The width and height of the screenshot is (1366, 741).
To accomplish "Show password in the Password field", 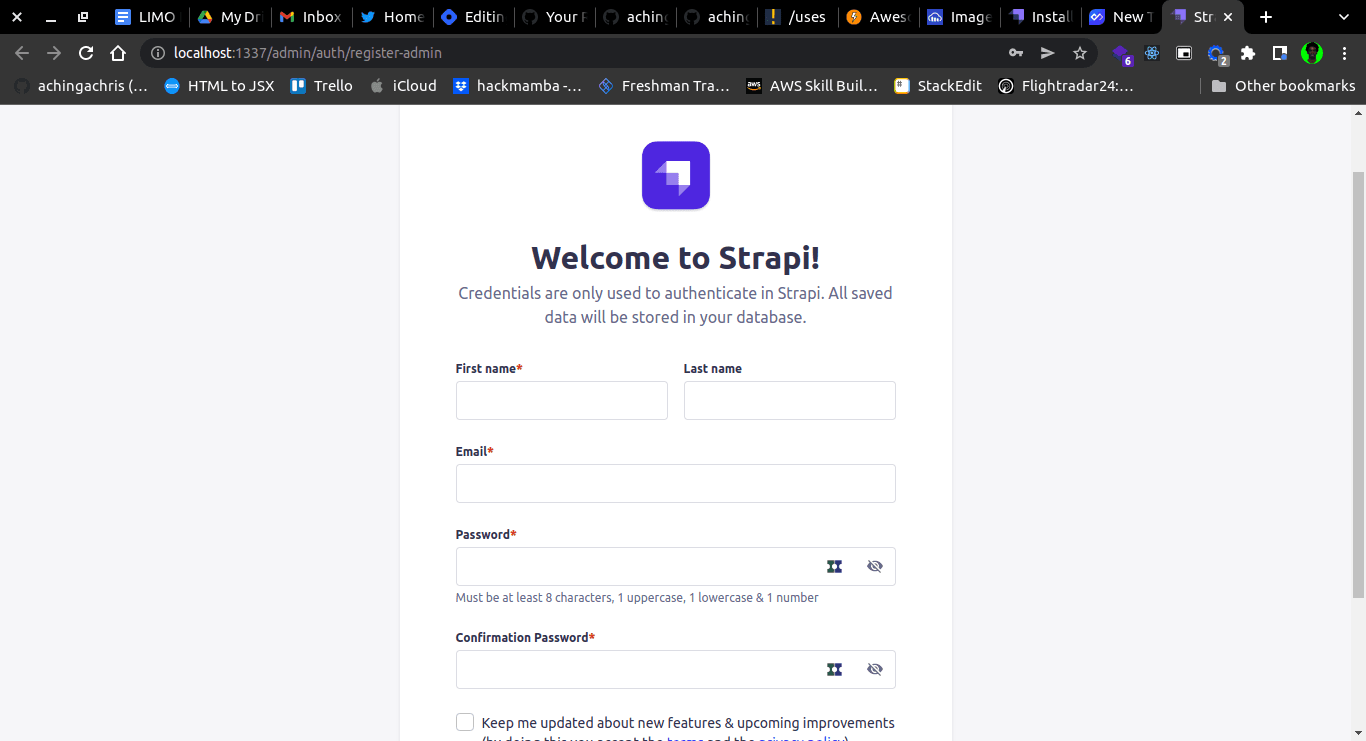I will (x=875, y=566).
